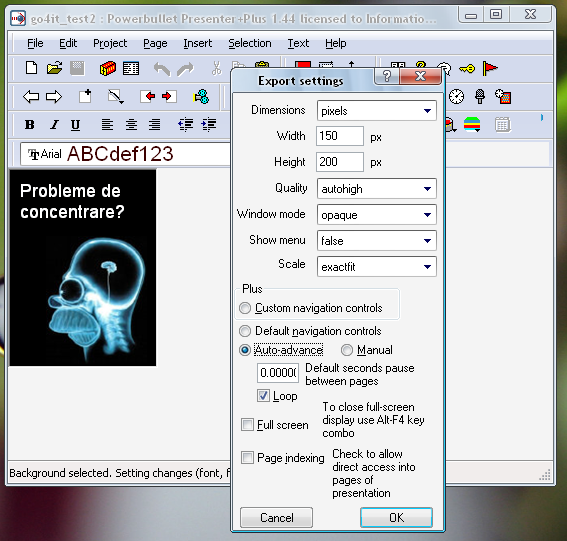Click the Export settings help question button
Screen dimensions: 567x541
[387, 76]
